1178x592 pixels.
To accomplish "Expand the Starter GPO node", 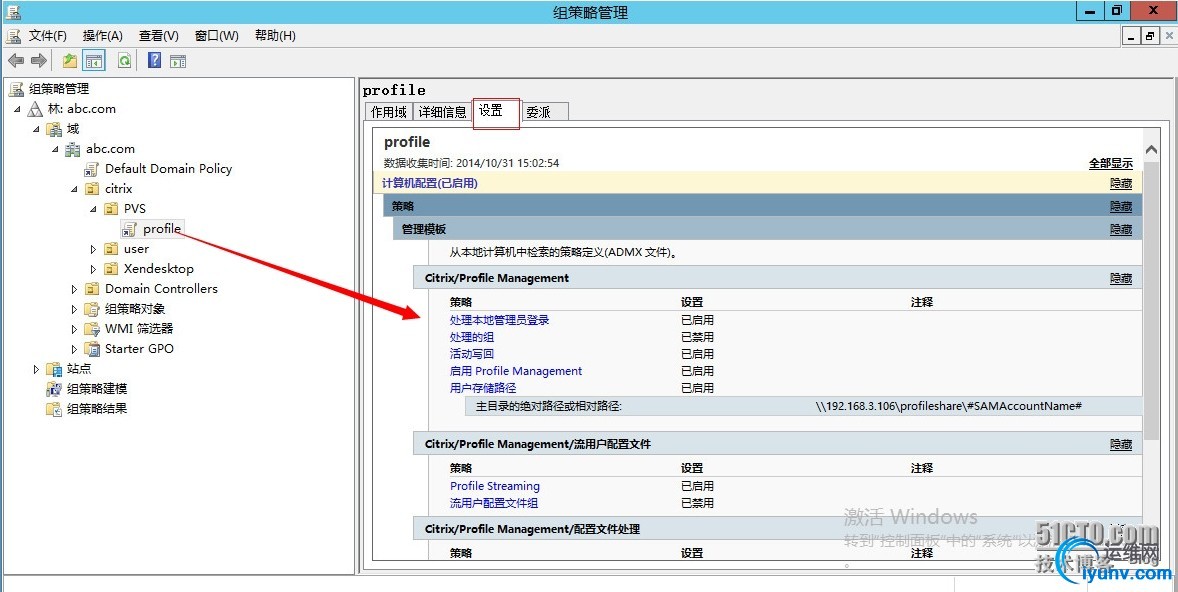I will tap(74, 349).
